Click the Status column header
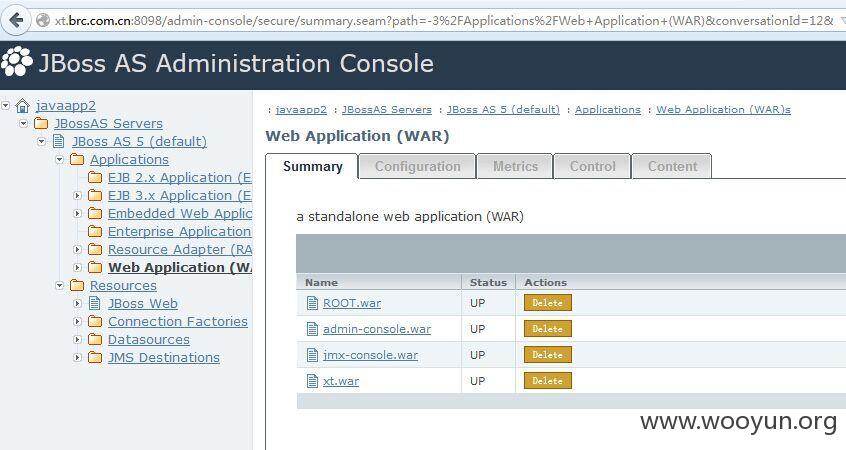 click(x=488, y=282)
